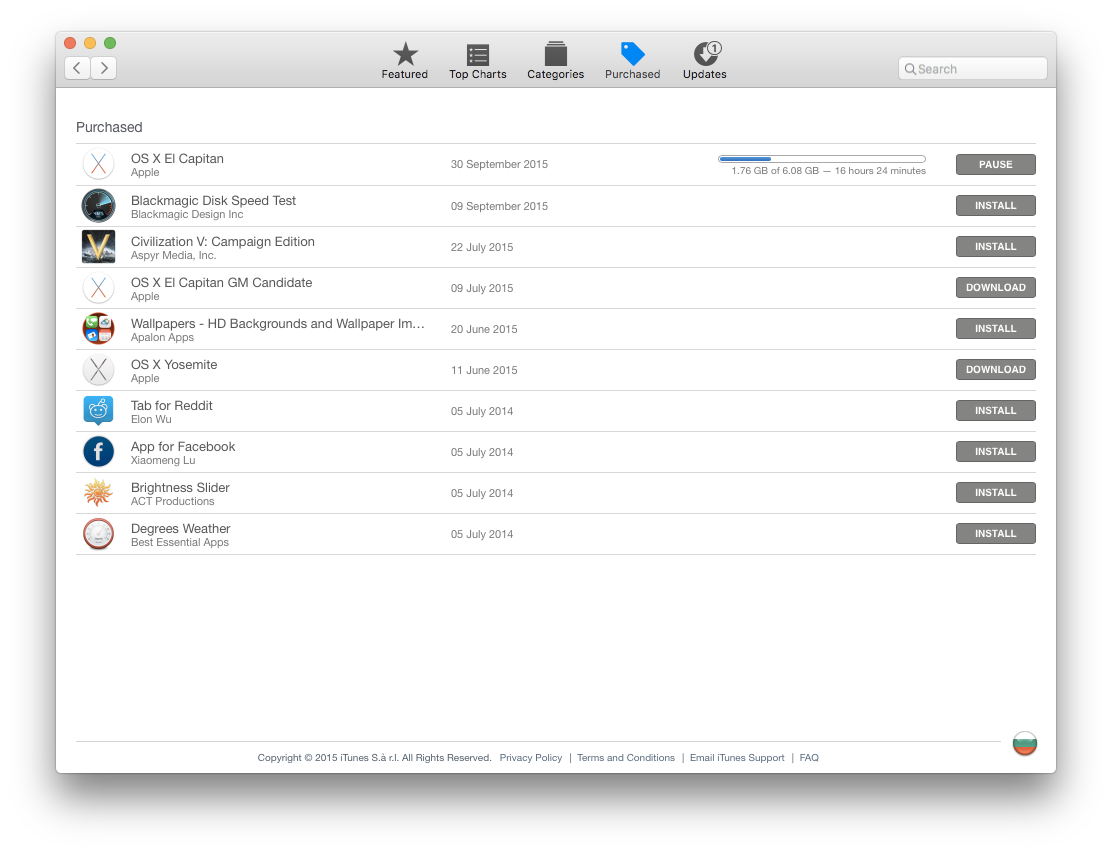Click the Wallpapers app icon
This screenshot has width=1112, height=853.
[99, 329]
